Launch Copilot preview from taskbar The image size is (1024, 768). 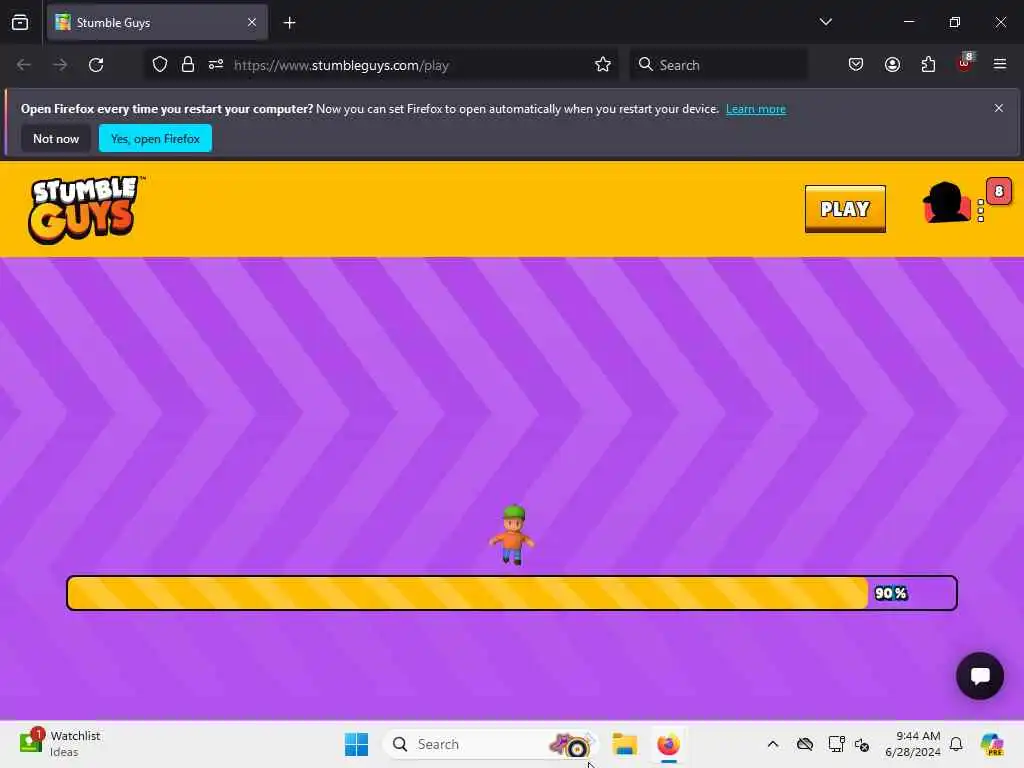coord(992,744)
